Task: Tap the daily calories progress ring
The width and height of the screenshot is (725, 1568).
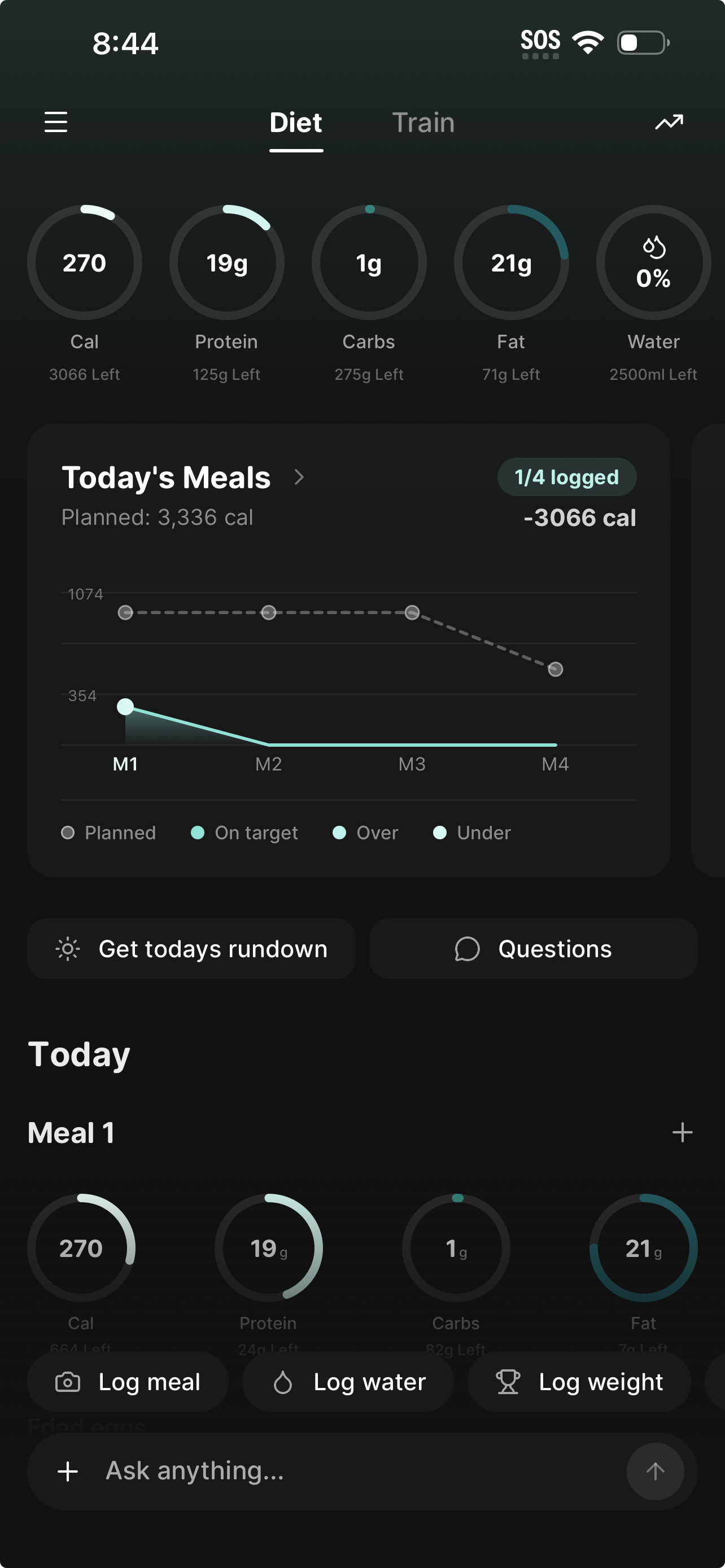Action: pyautogui.click(x=85, y=263)
